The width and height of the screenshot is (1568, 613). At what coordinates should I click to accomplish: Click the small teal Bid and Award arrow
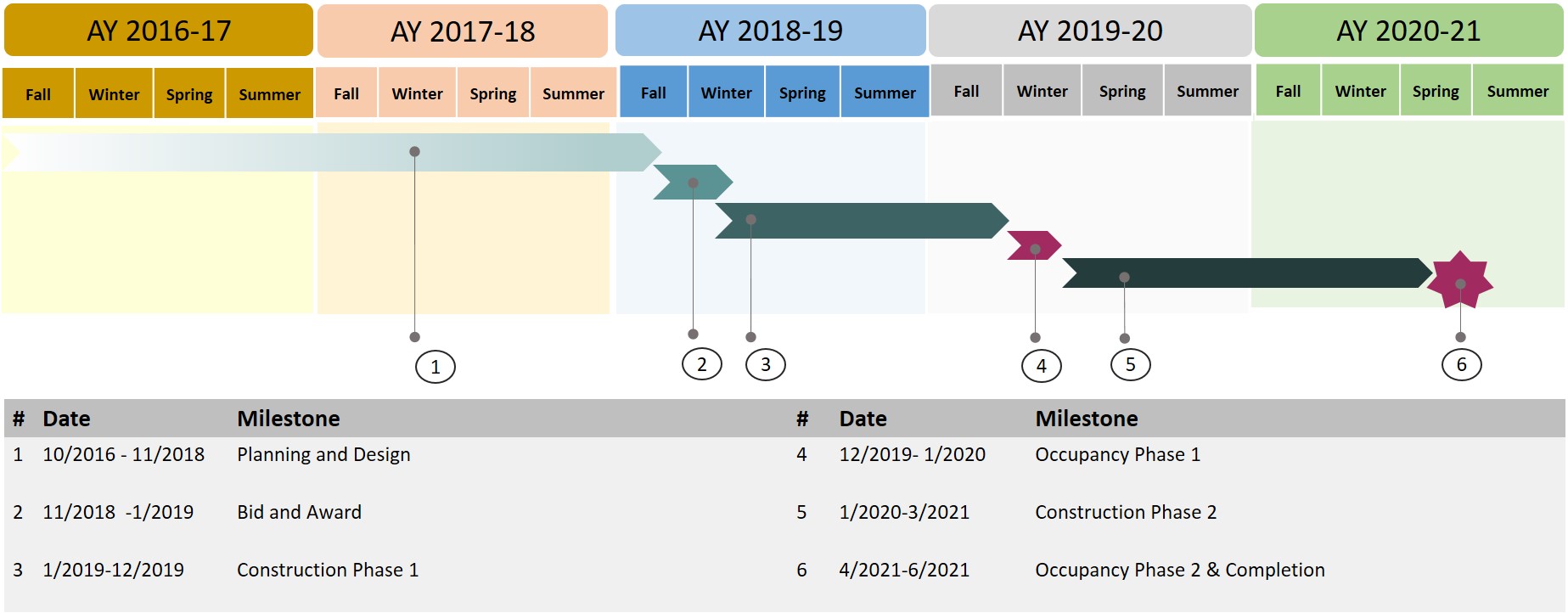pyautogui.click(x=692, y=183)
